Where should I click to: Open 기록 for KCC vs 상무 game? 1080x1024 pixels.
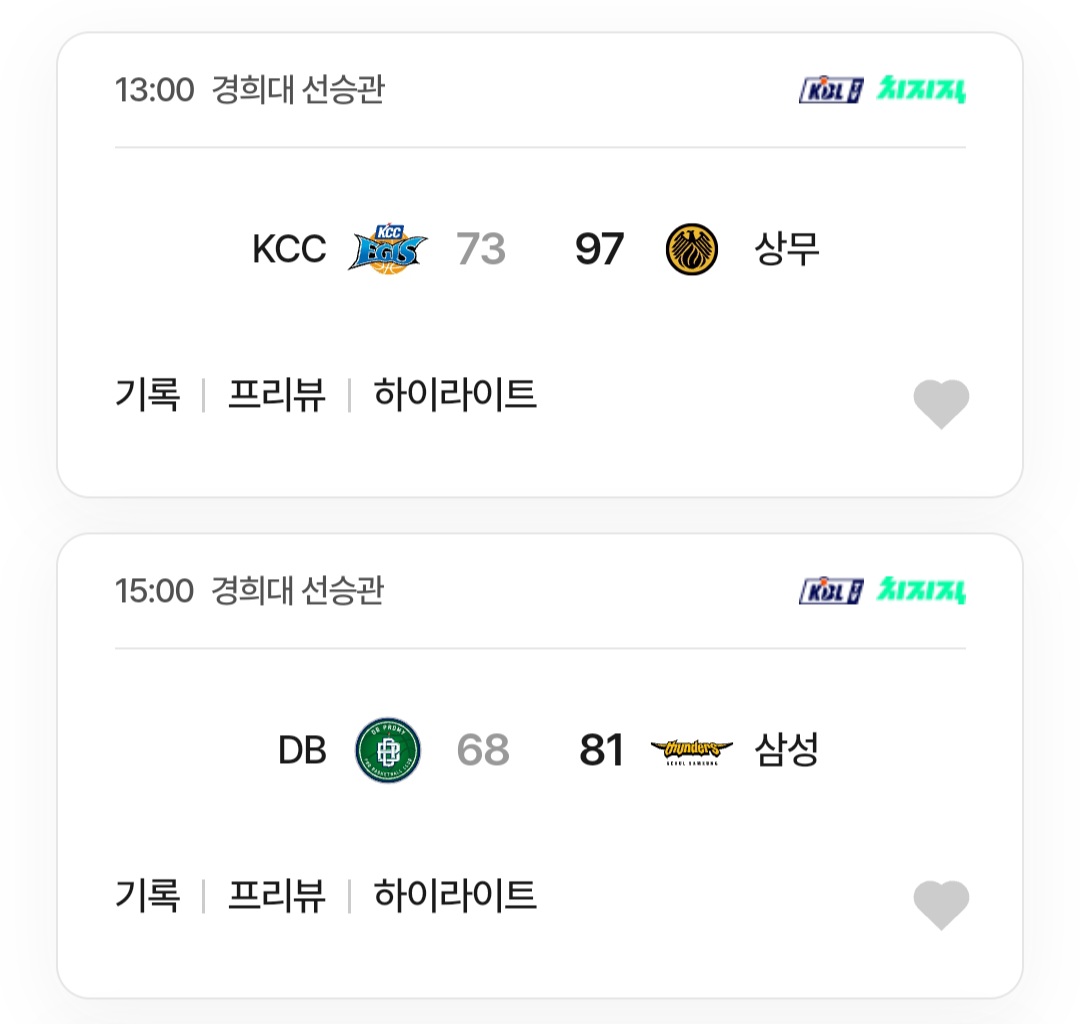pyautogui.click(x=147, y=395)
